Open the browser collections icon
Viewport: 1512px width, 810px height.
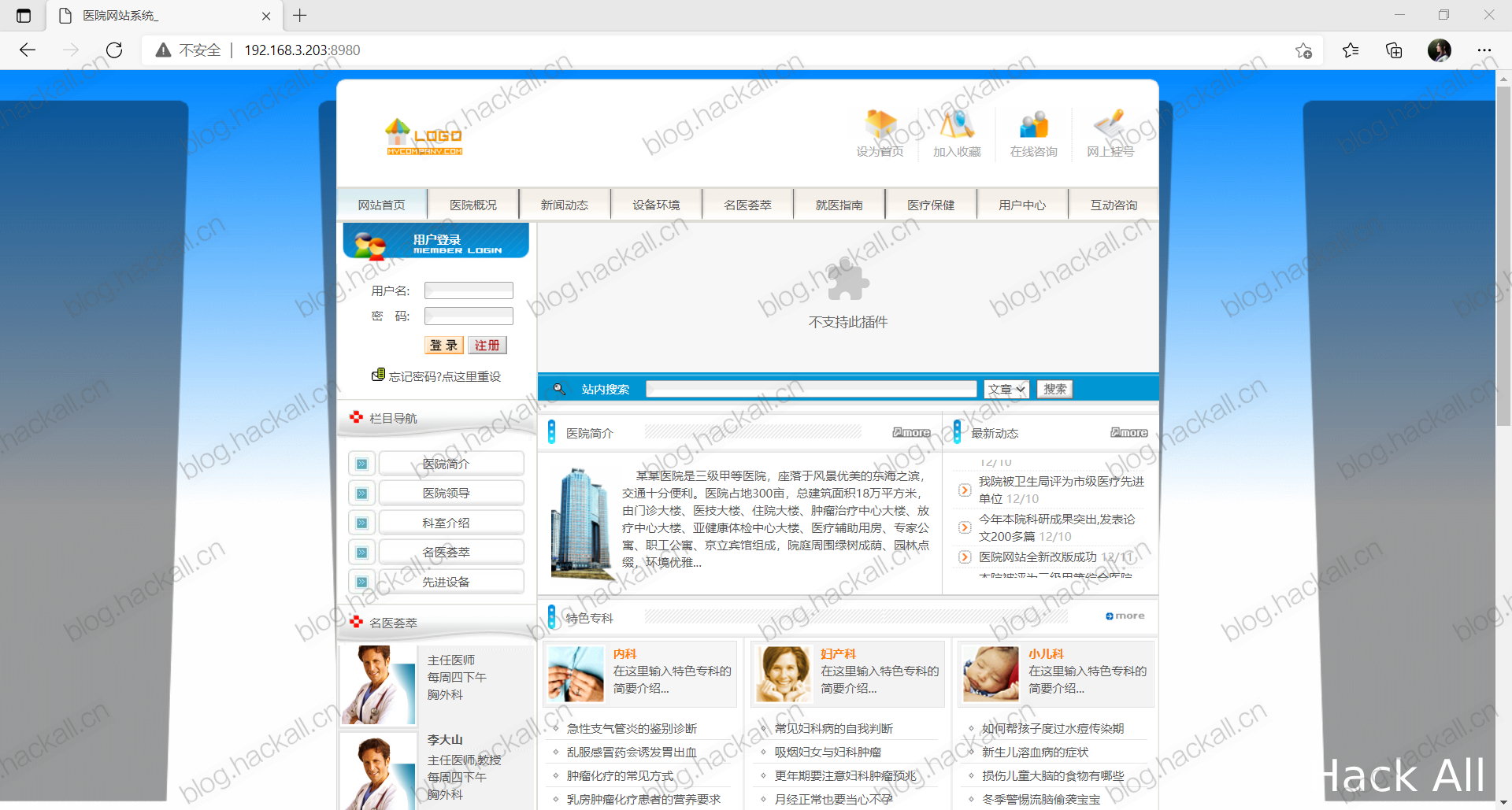point(1394,50)
